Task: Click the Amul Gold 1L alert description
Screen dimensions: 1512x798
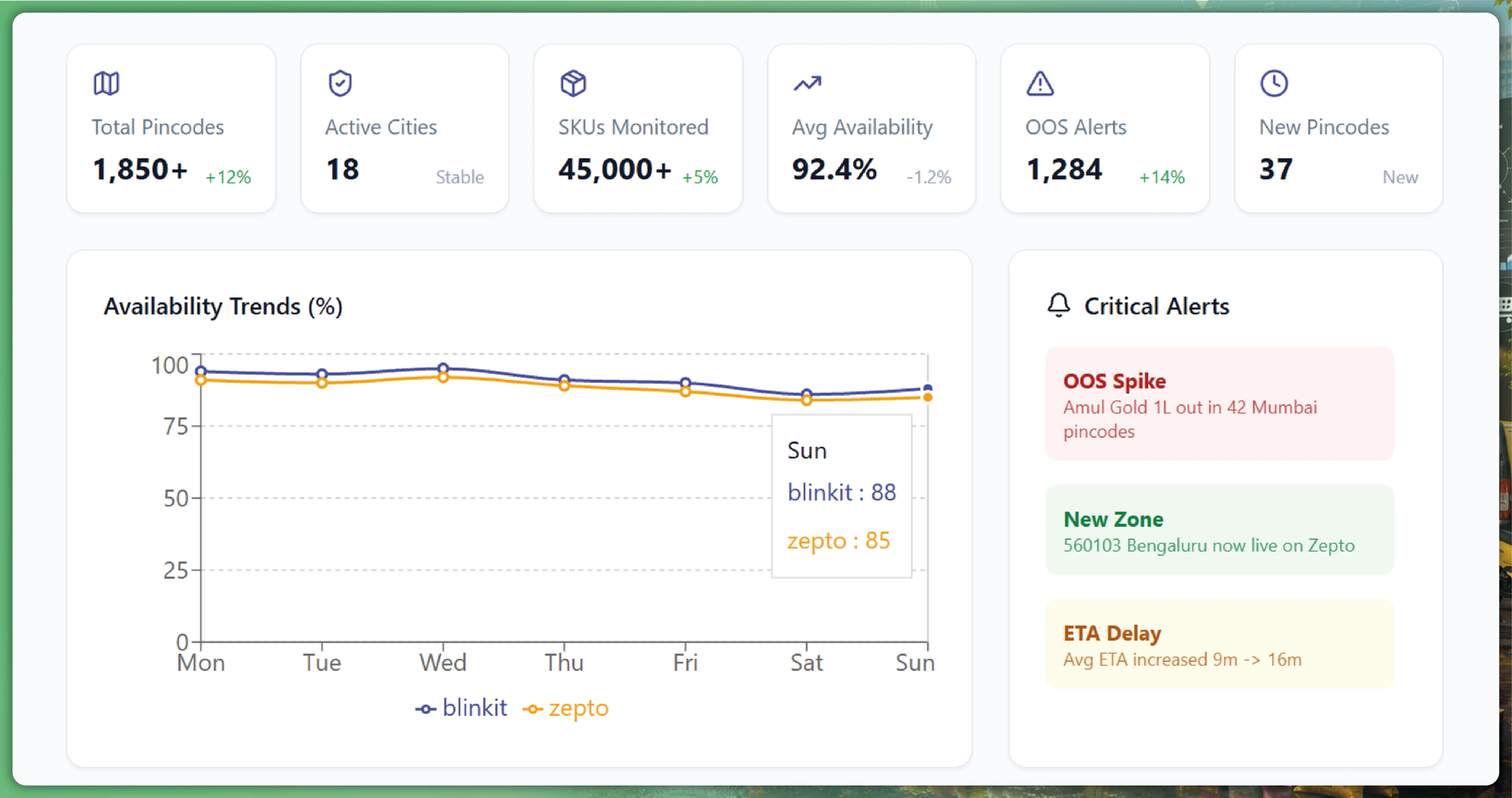Action: tap(1190, 419)
